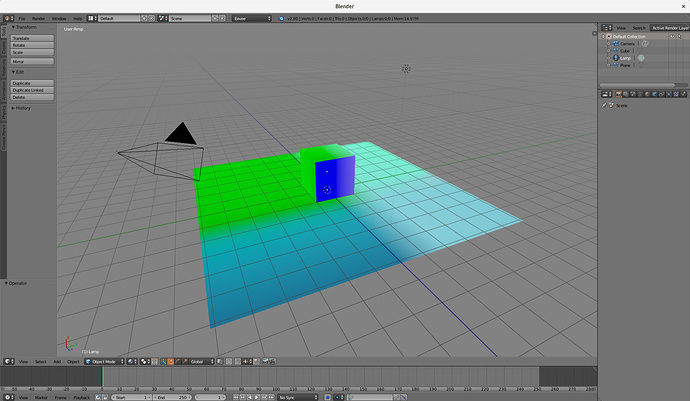Viewport: 690px width, 401px height.
Task: Open the Render Layers properties tab icon
Action: [x=626, y=94]
